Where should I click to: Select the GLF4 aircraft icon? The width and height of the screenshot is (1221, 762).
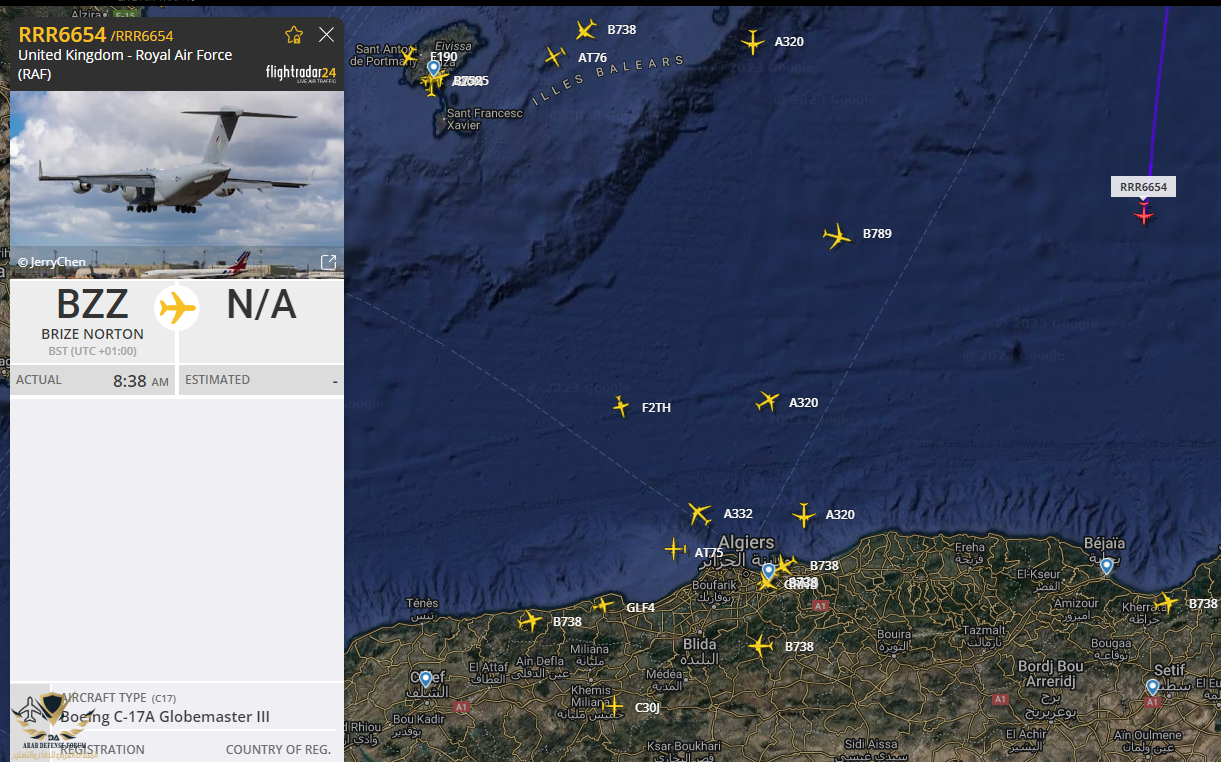(603, 605)
